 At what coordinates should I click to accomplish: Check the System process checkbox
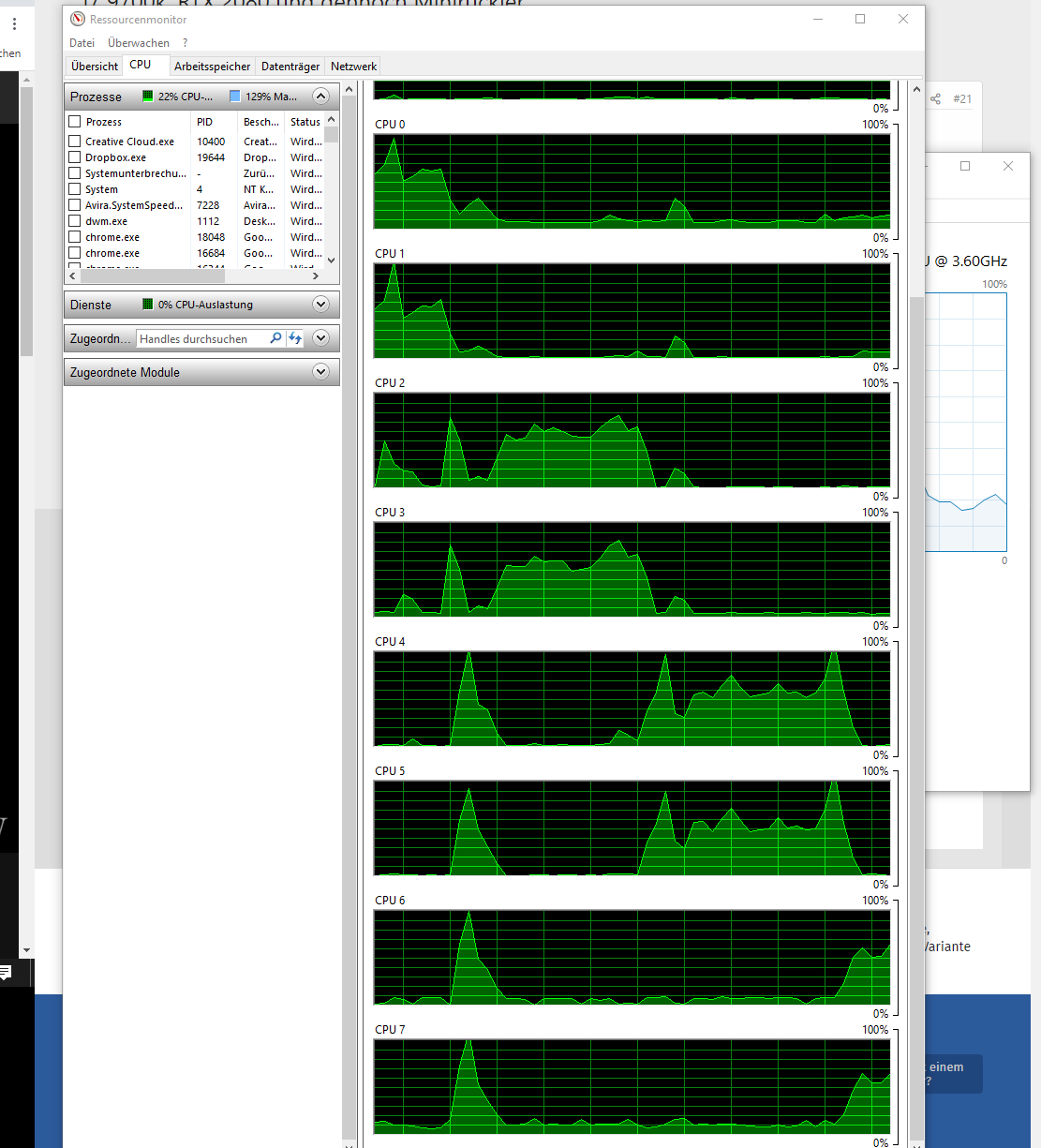[75, 189]
